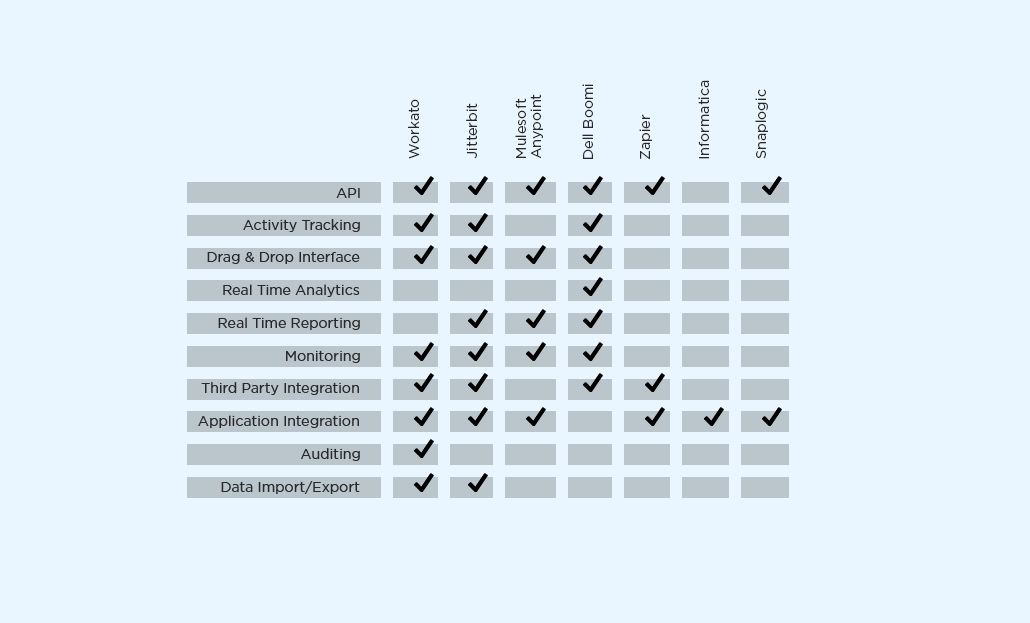The height and width of the screenshot is (623, 1030).
Task: Click empty Snaplogic Data Import/Export cell
Action: pos(765,487)
